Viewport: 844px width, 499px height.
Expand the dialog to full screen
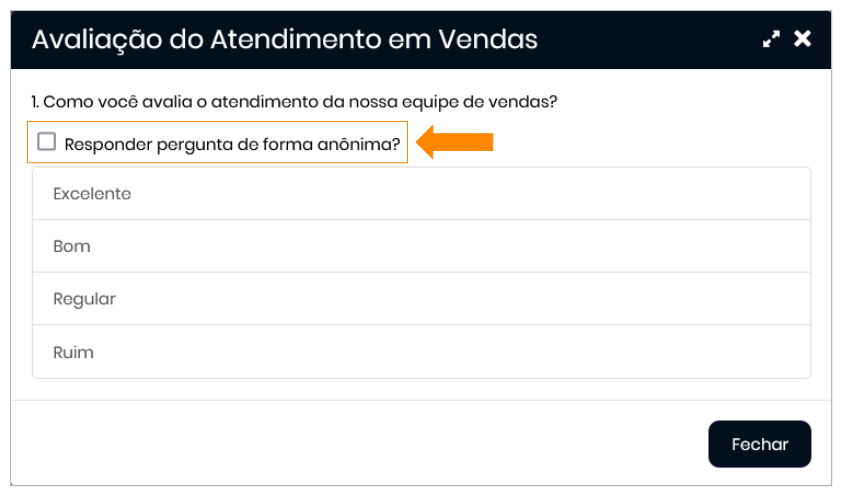pyautogui.click(x=770, y=39)
